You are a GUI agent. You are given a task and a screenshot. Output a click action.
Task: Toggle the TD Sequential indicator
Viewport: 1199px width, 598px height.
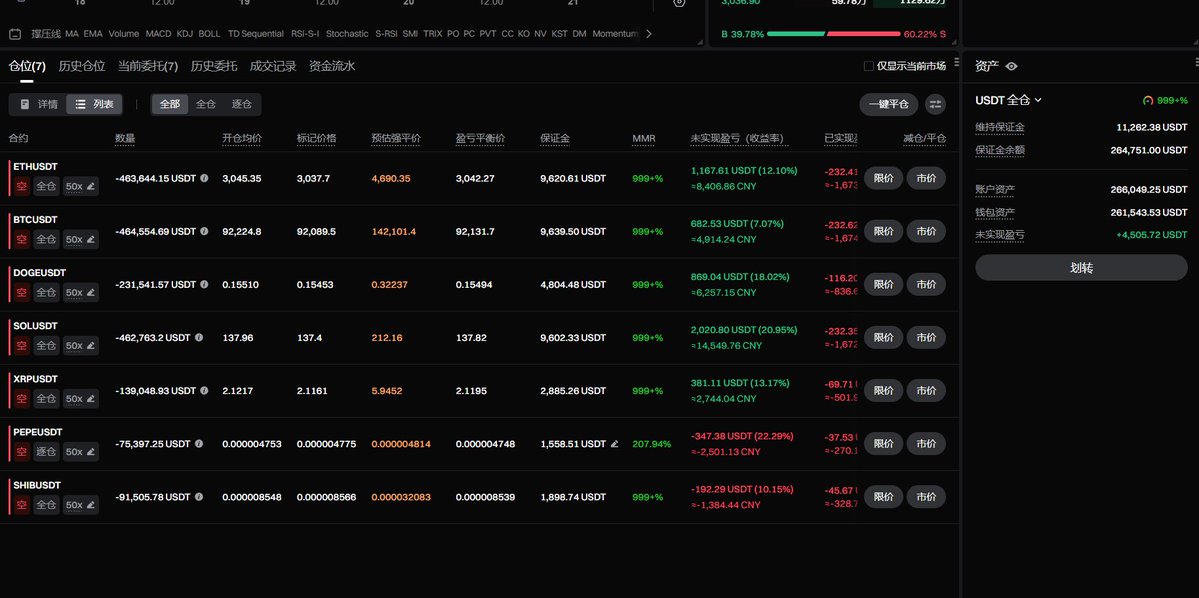point(256,34)
